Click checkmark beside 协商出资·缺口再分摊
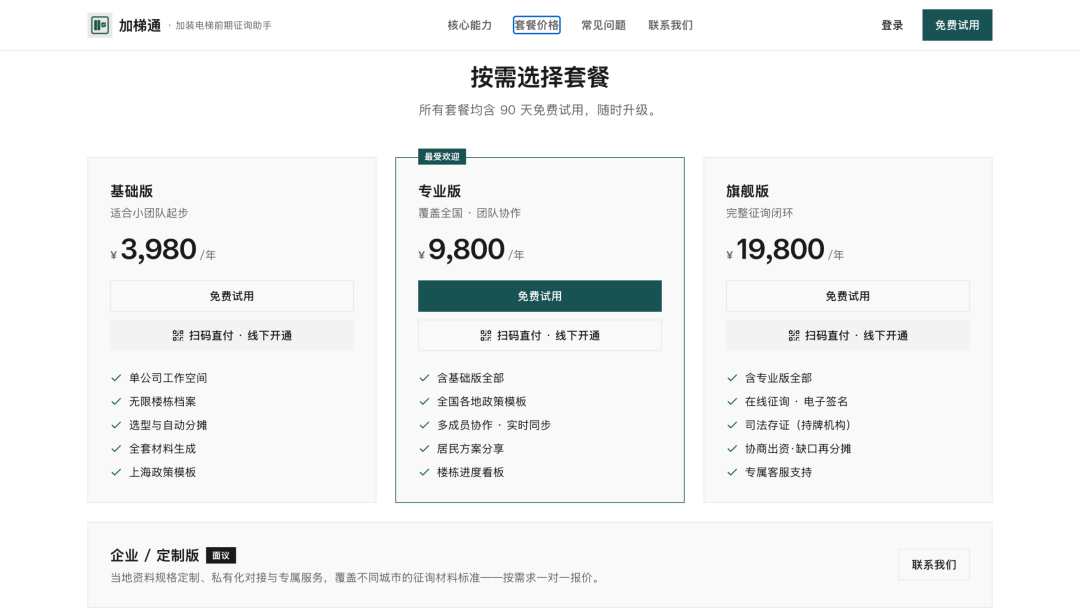 coord(732,448)
